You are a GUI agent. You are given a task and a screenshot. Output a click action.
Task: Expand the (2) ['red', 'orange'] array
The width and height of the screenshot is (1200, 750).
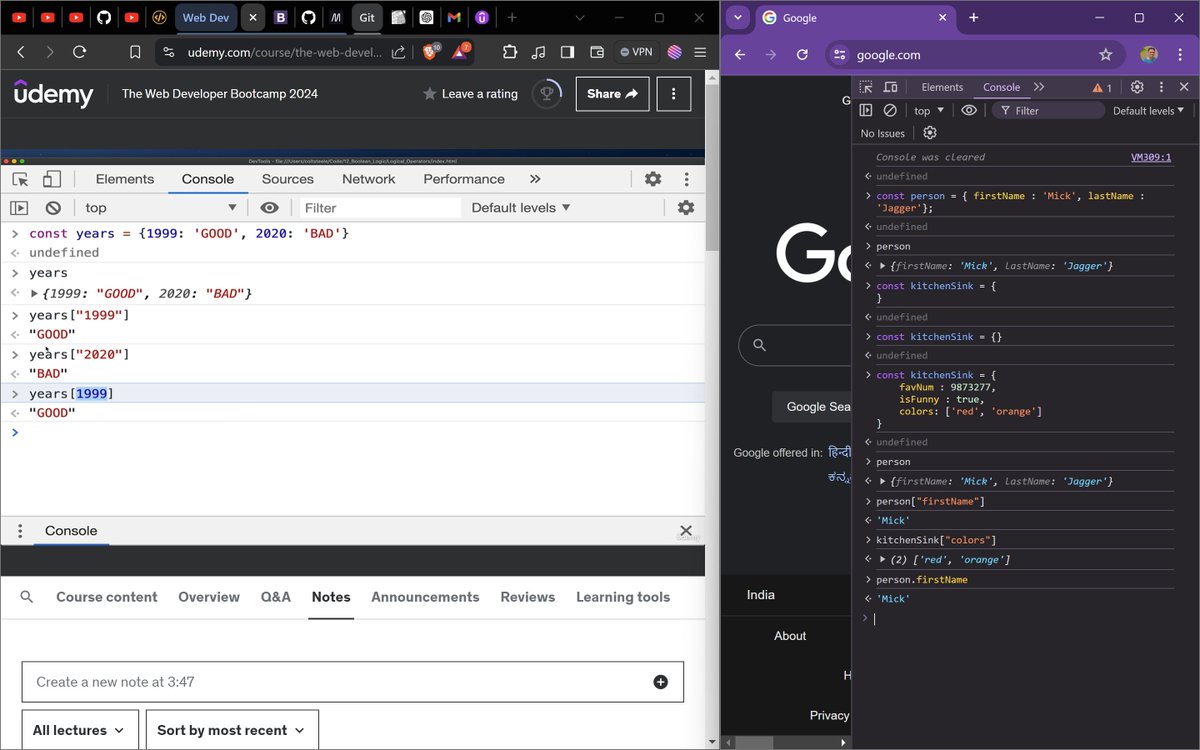coord(883,560)
